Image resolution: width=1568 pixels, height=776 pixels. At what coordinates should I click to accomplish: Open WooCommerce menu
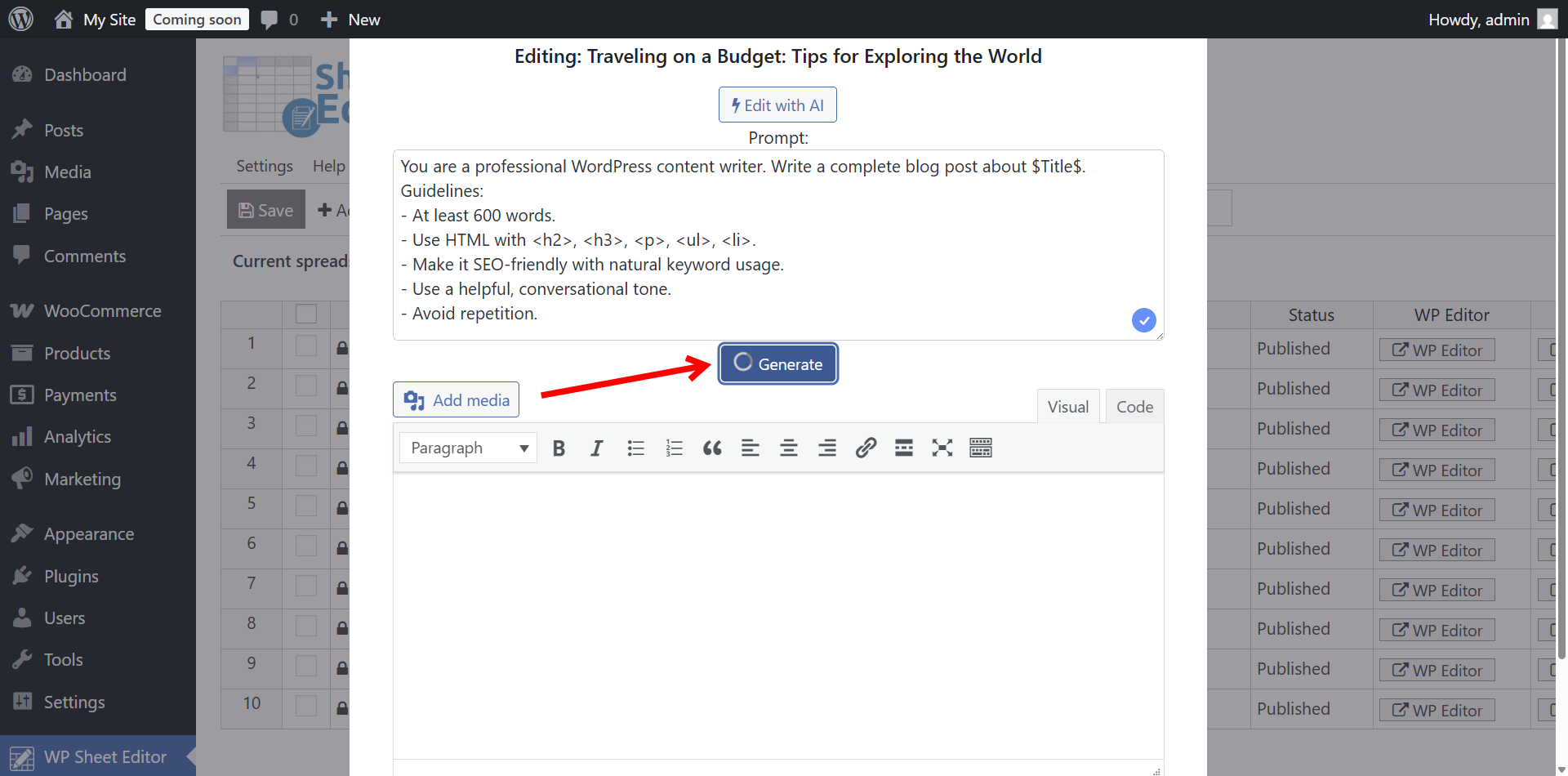(98, 310)
